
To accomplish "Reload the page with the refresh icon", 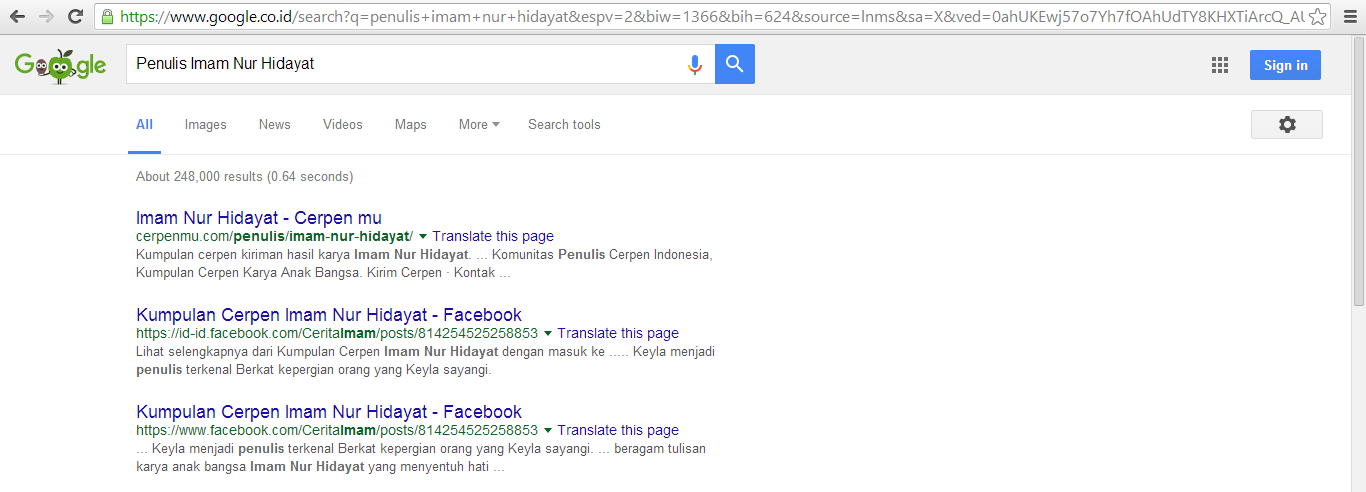I will pos(76,16).
